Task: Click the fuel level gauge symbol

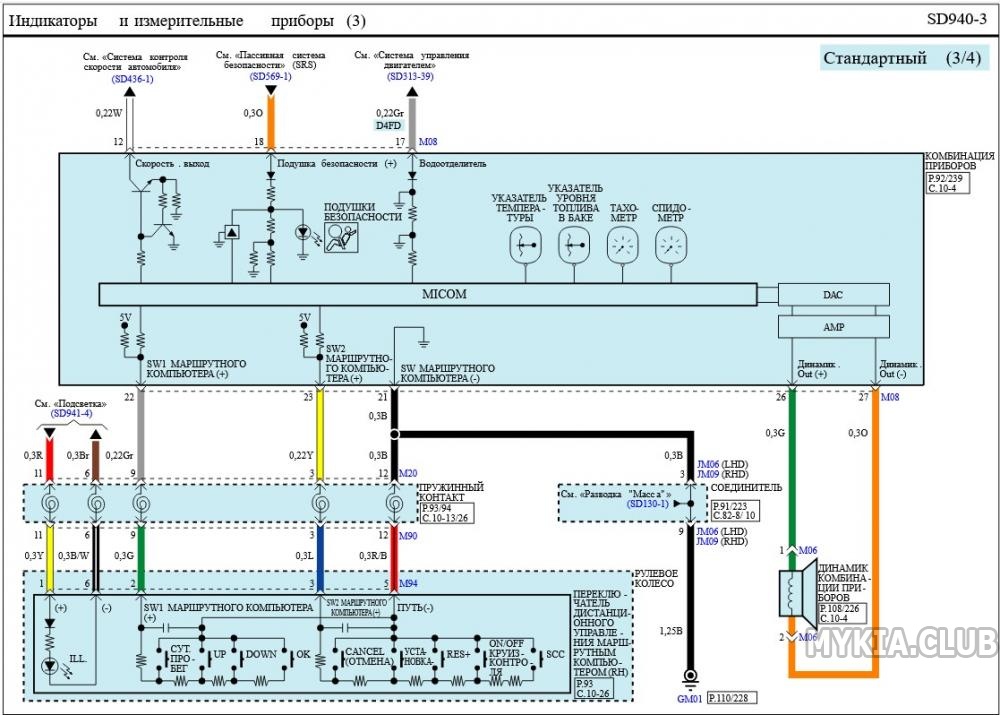Action: pyautogui.click(x=574, y=244)
